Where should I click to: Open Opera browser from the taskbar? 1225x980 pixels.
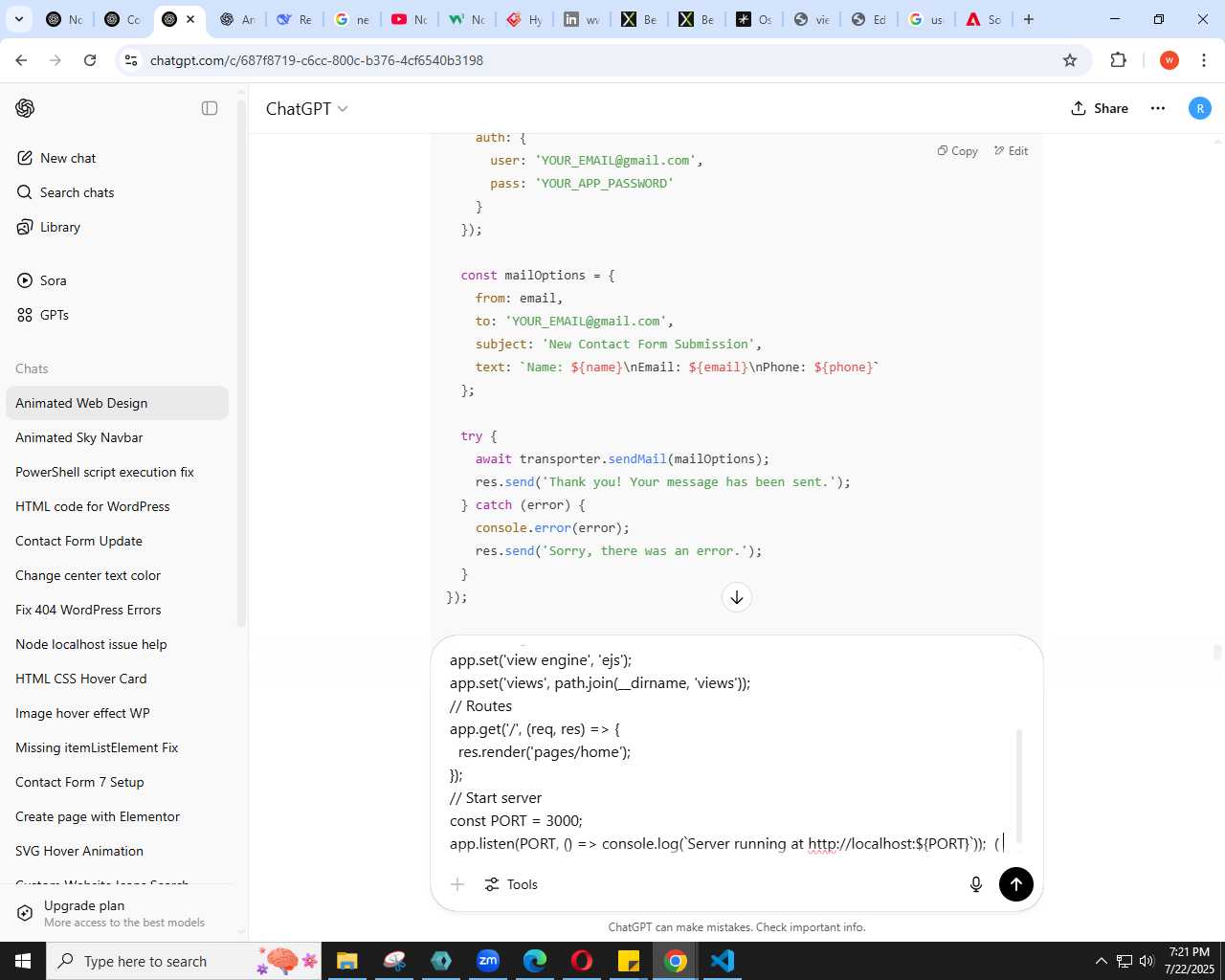pyautogui.click(x=582, y=961)
